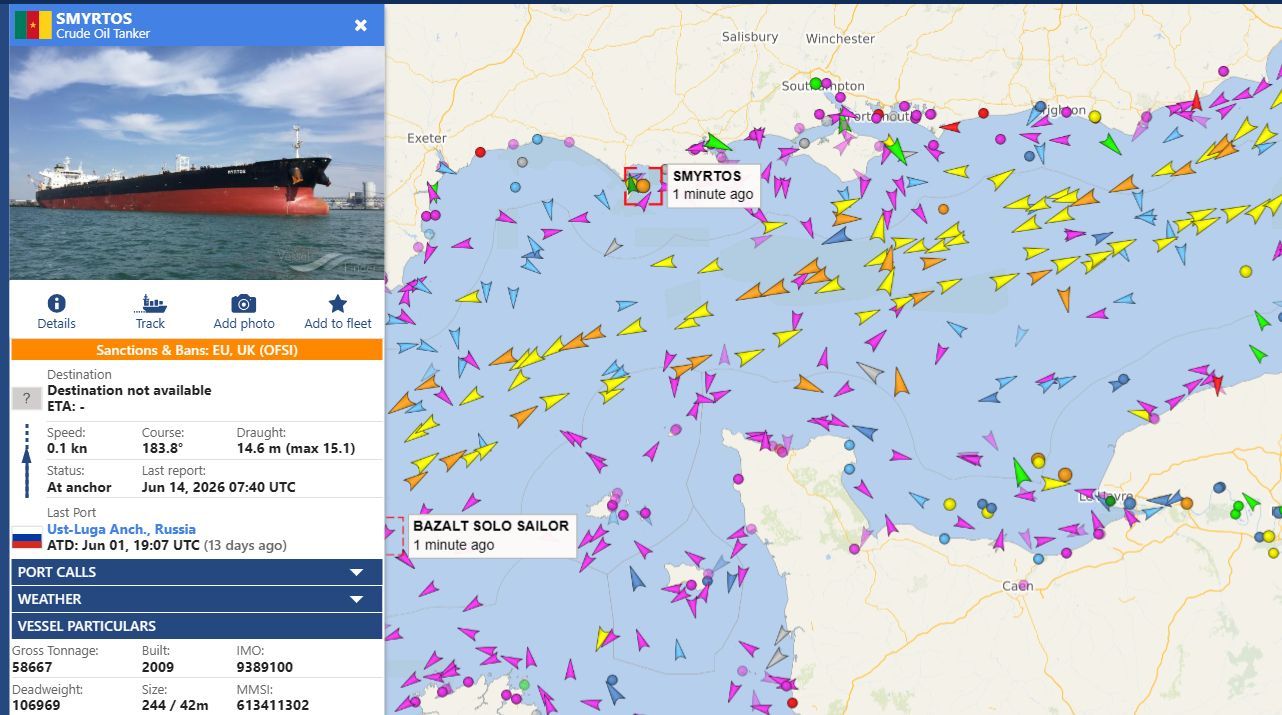Image resolution: width=1282 pixels, height=715 pixels.
Task: Click vessel size 244 / 42m
Action: click(x=175, y=705)
